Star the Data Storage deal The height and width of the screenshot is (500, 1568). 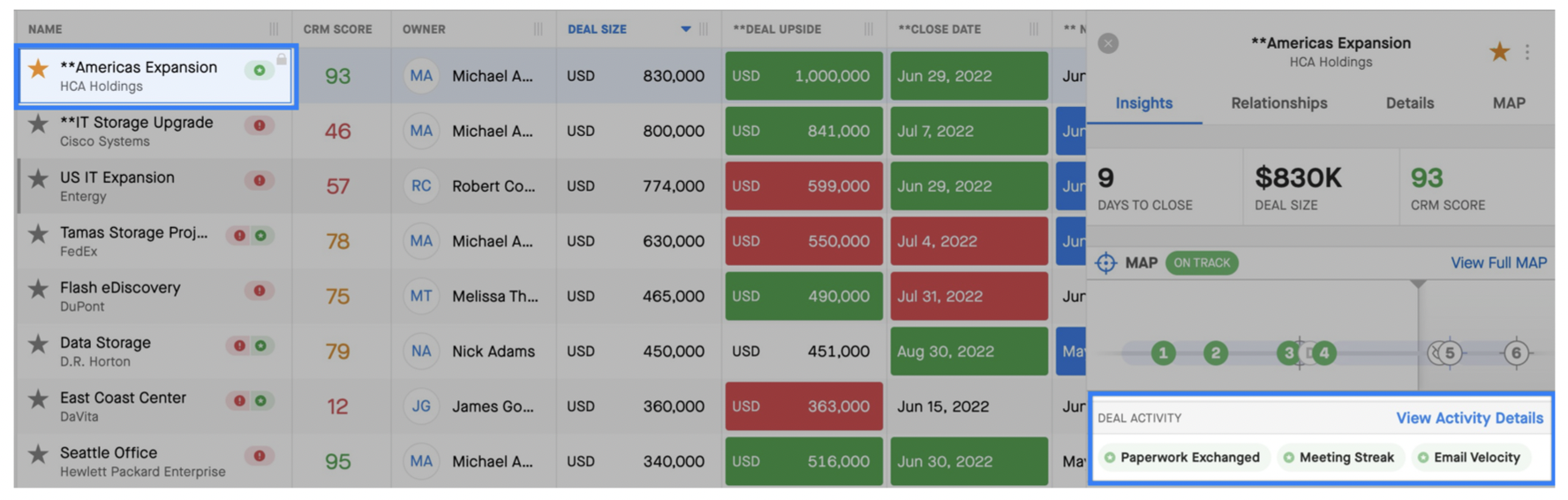[38, 344]
